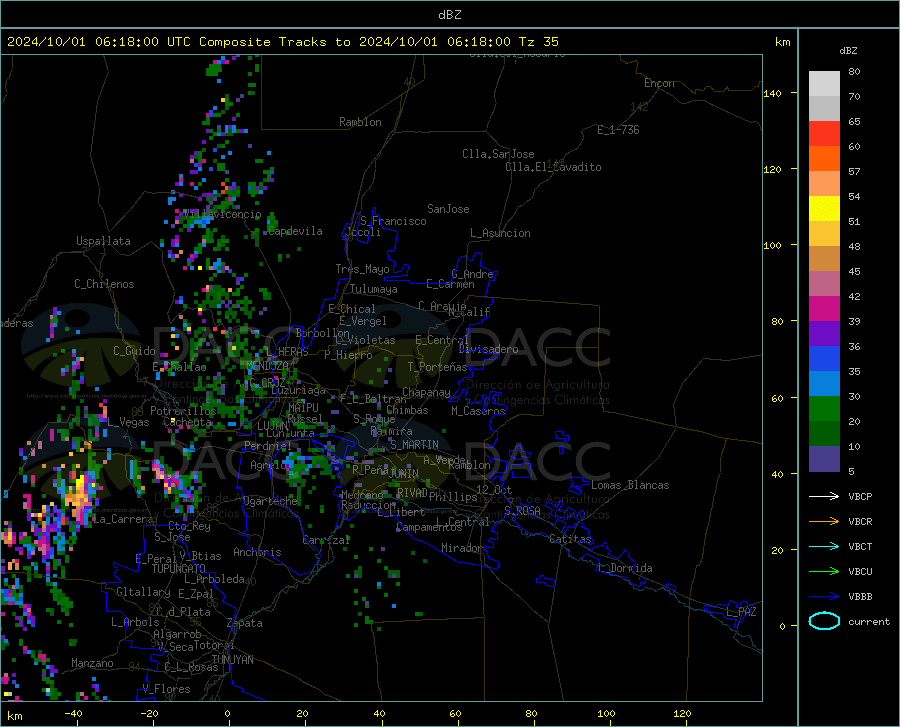Click the S_MARTIN map label
This screenshot has height=727, width=900.
(414, 445)
